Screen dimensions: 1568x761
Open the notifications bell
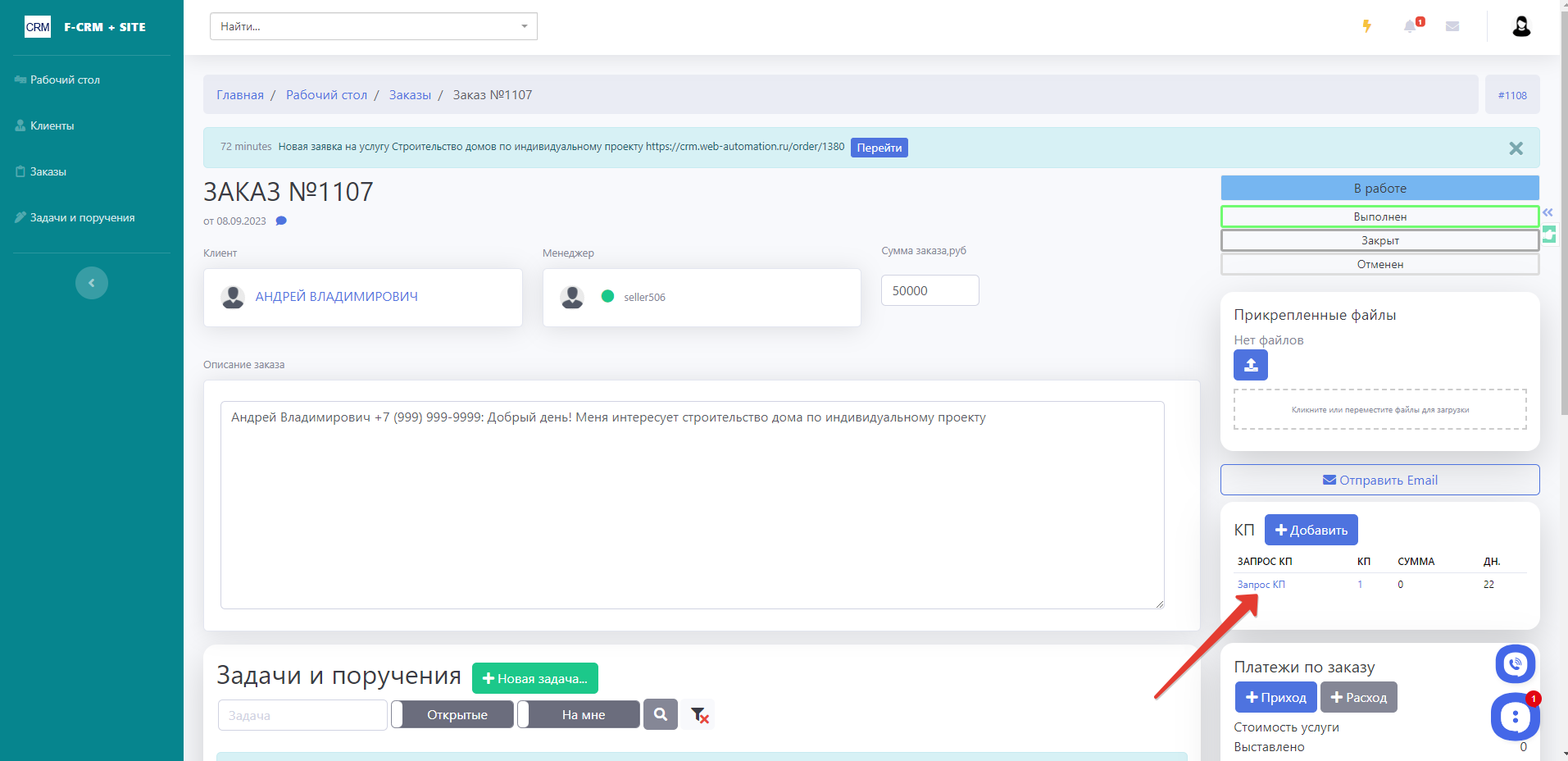pyautogui.click(x=1410, y=26)
